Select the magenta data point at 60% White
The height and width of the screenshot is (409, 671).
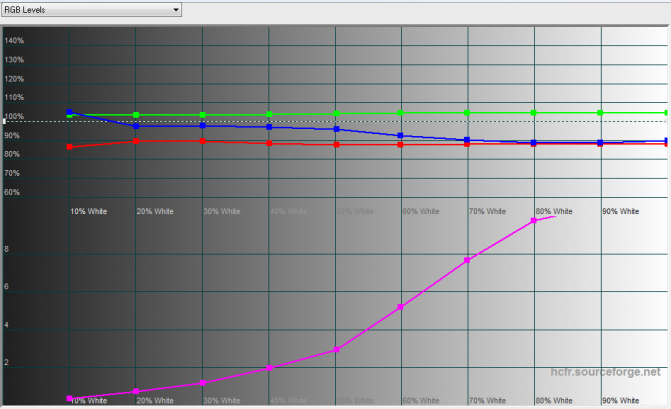pos(401,307)
